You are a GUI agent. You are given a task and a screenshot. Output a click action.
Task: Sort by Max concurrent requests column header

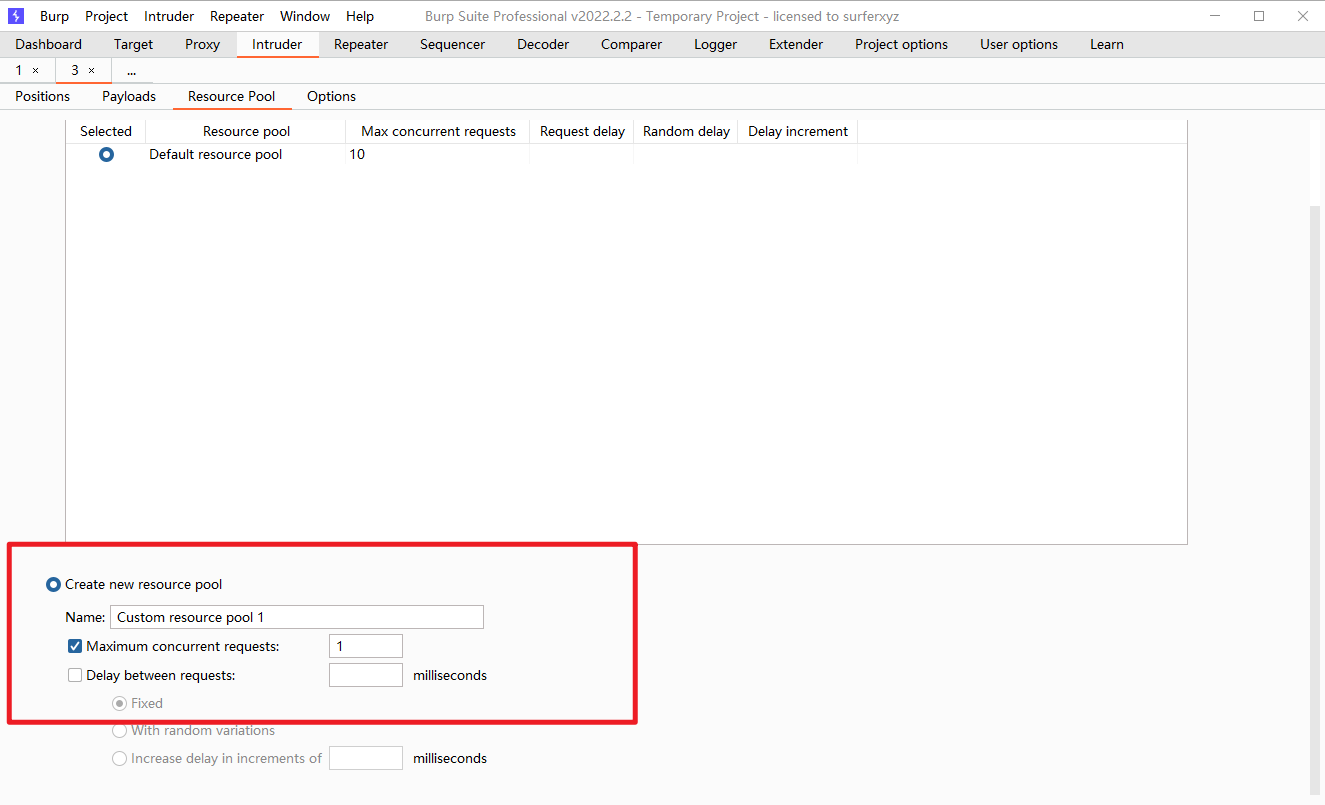click(x=438, y=132)
